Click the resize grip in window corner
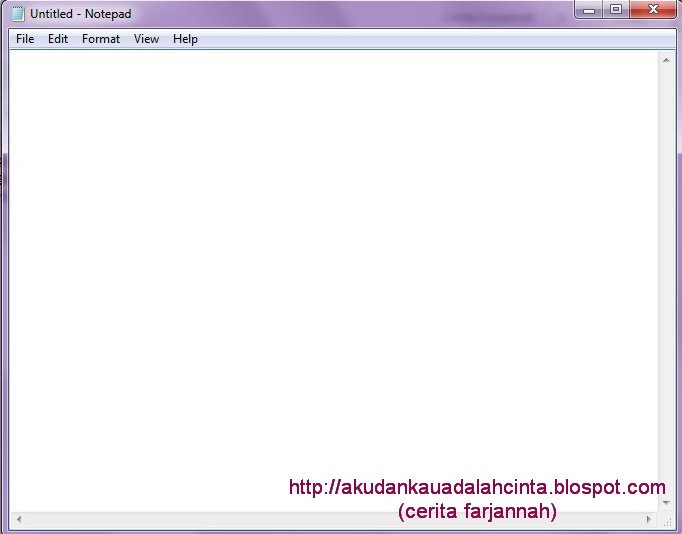 point(667,520)
